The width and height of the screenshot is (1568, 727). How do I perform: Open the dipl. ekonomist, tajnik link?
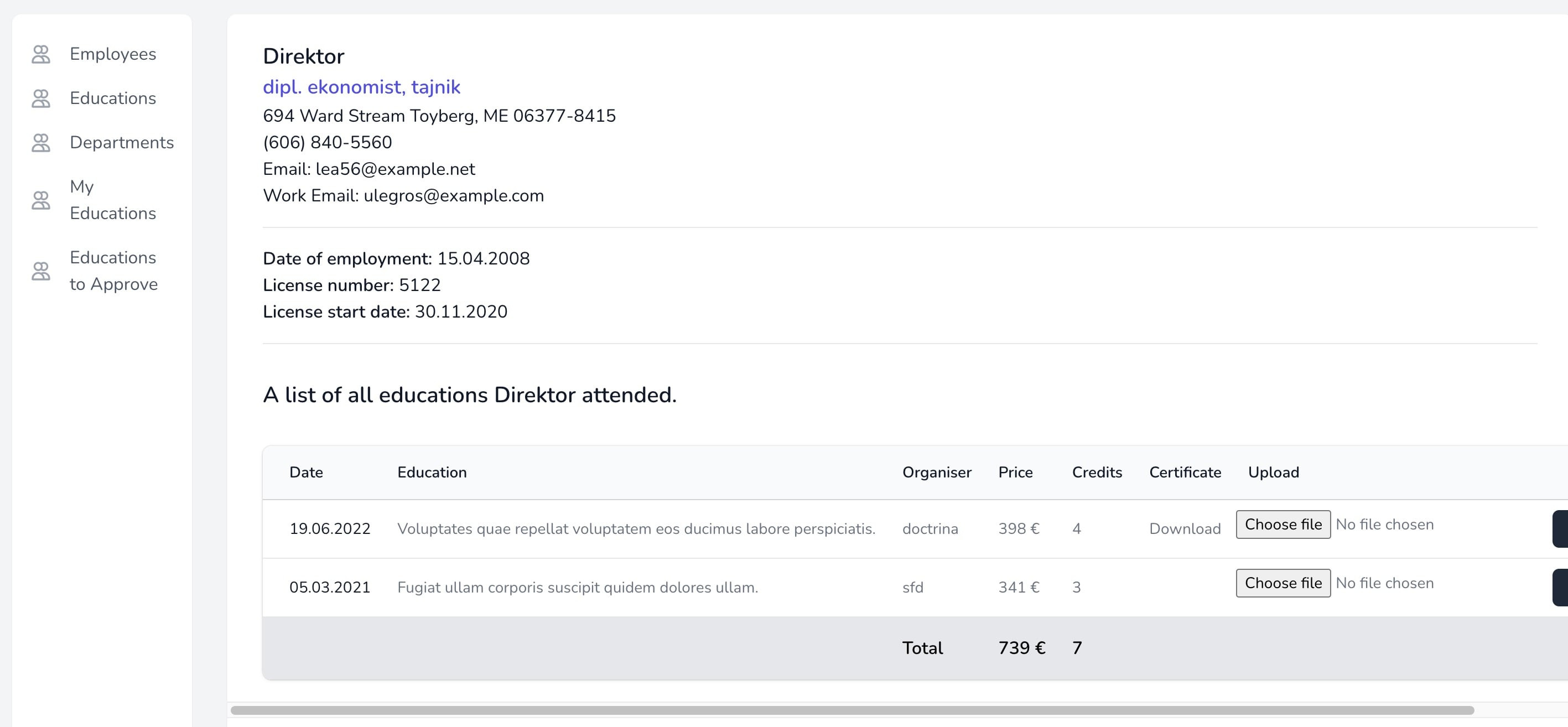point(361,87)
